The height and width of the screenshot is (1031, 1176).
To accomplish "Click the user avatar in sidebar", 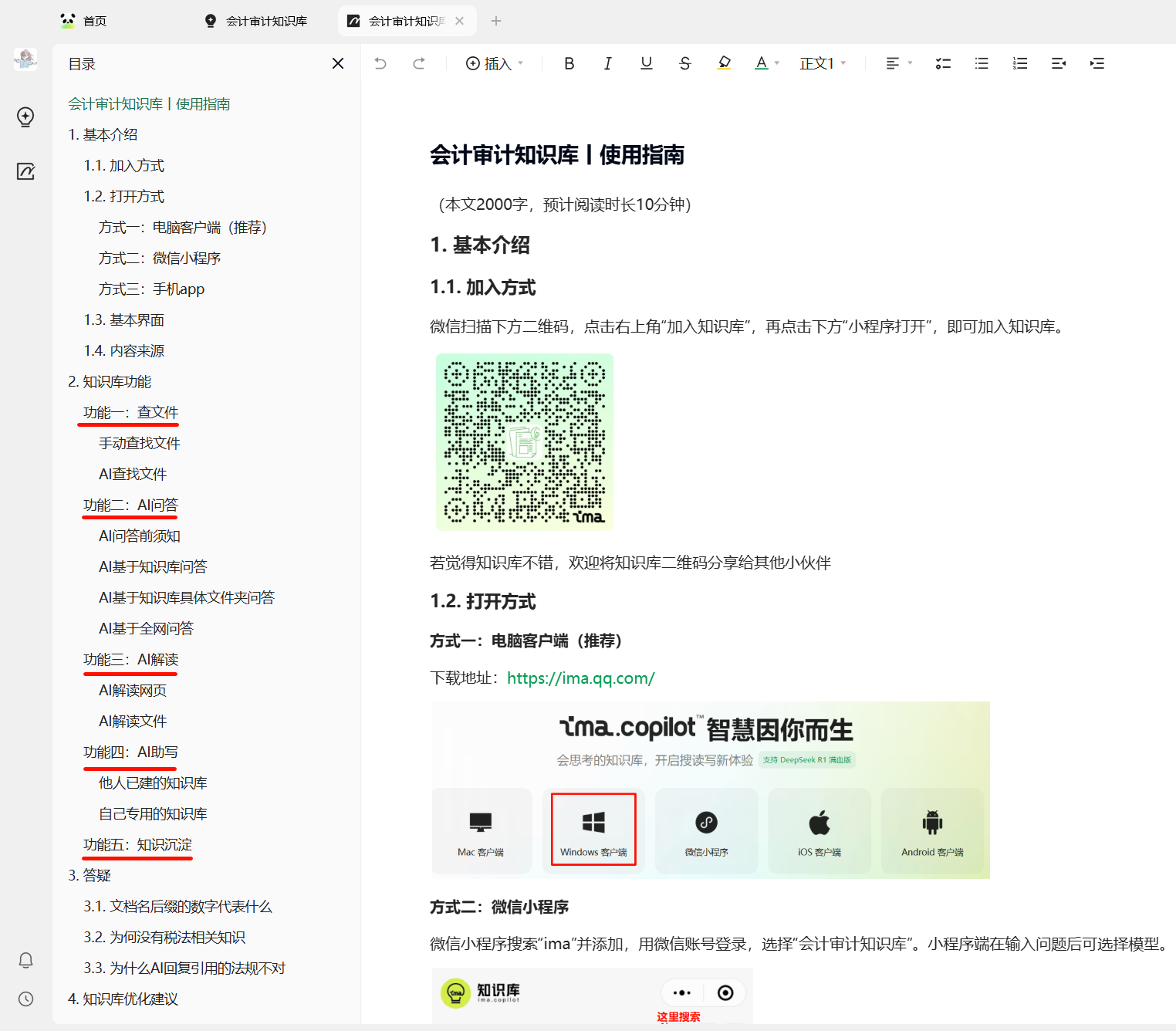I will 25,59.
